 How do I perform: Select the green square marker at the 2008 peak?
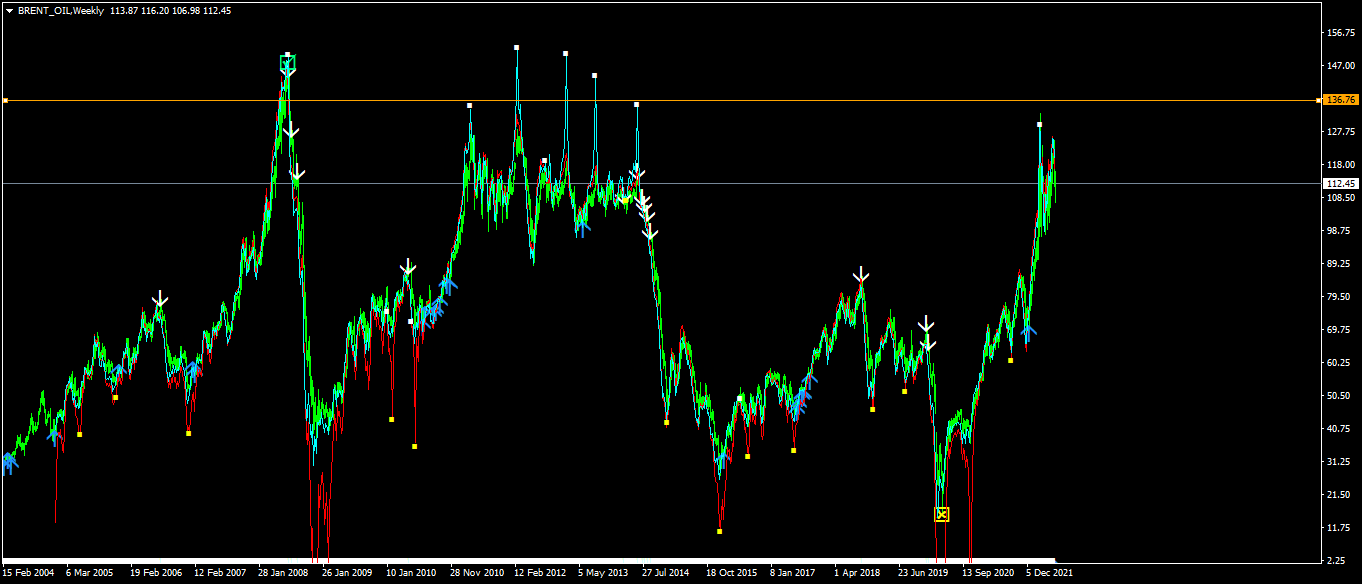click(x=288, y=63)
